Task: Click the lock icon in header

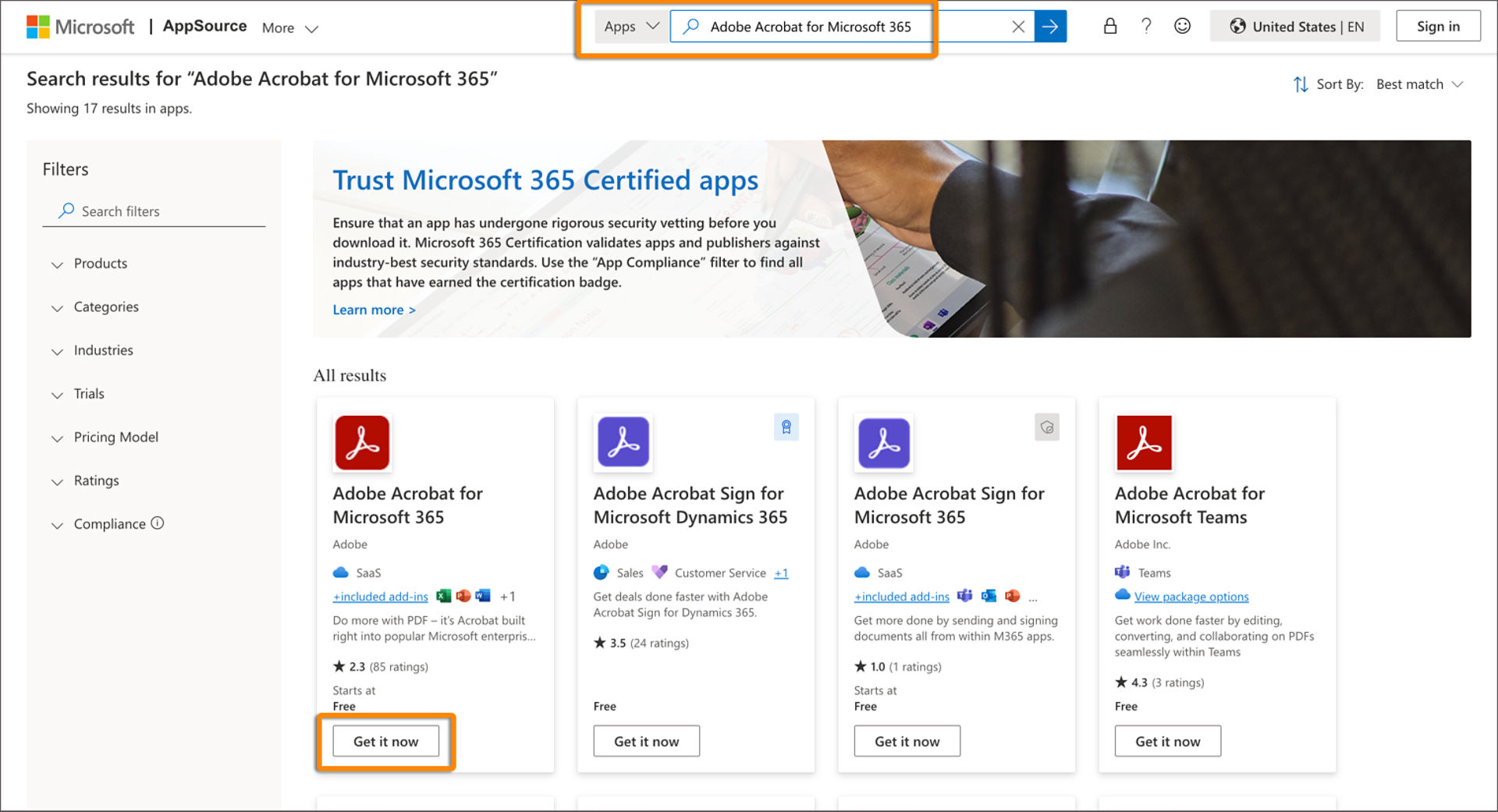Action: (1109, 27)
